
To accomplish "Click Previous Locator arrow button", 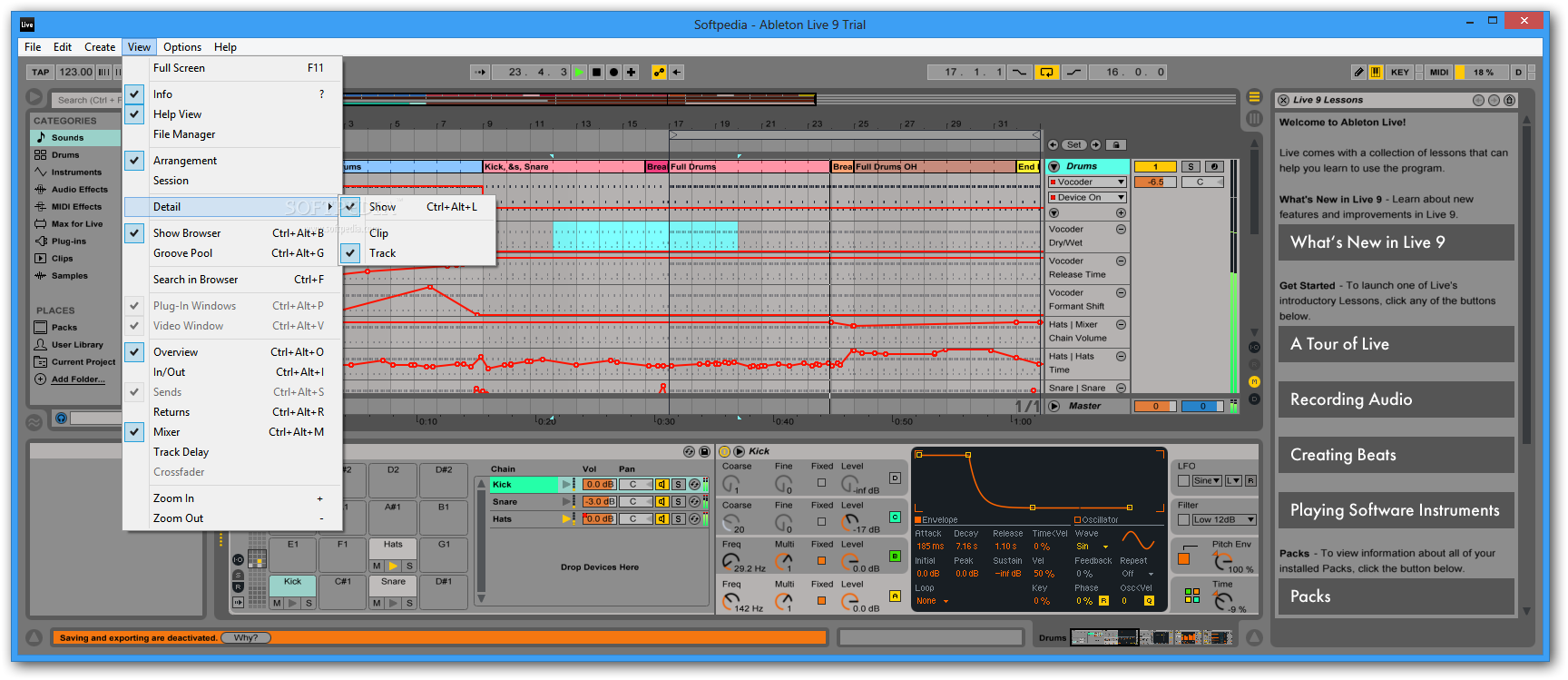I will click(1053, 144).
